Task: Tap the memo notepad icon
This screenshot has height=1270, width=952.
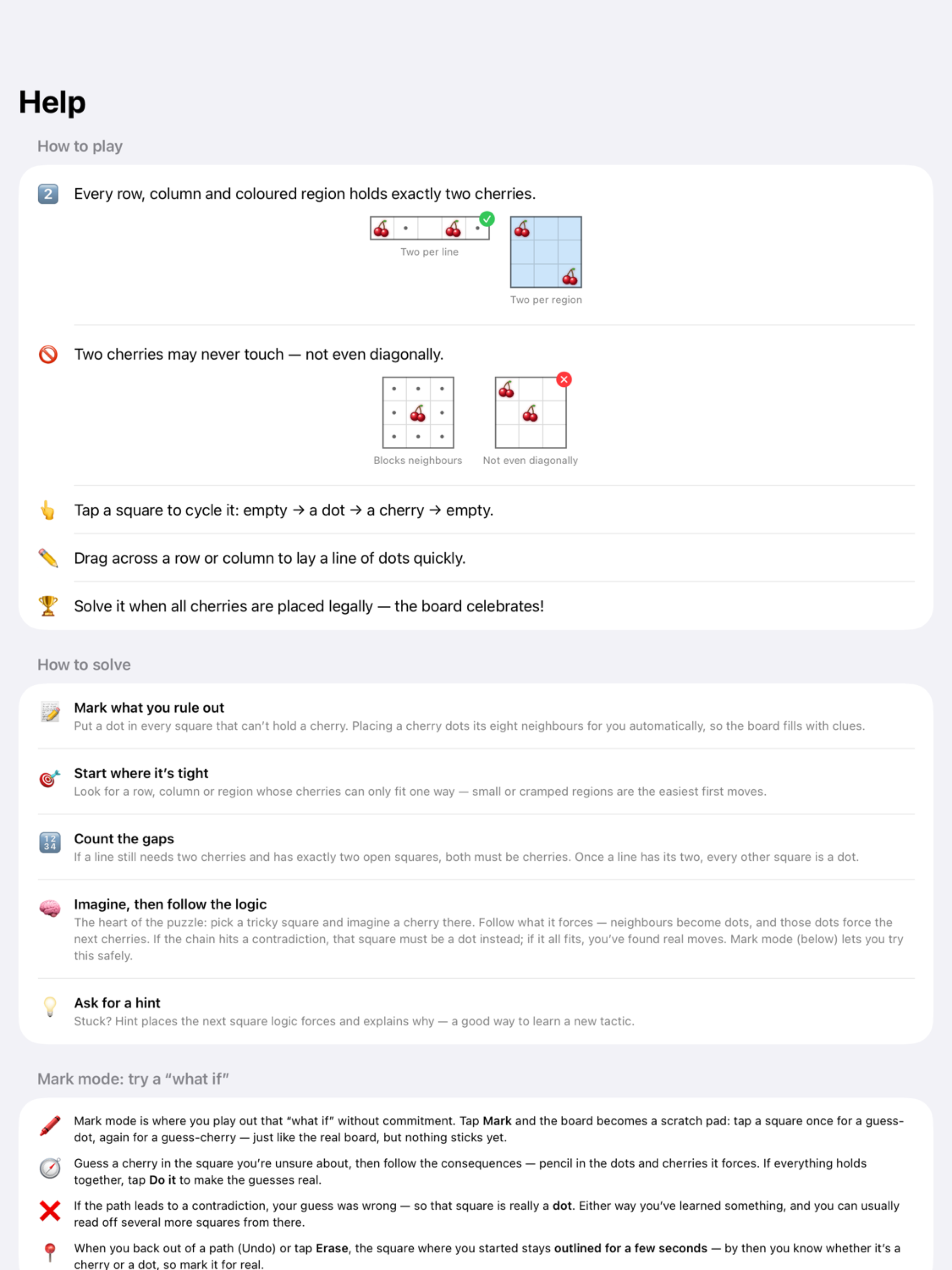Action: [50, 712]
